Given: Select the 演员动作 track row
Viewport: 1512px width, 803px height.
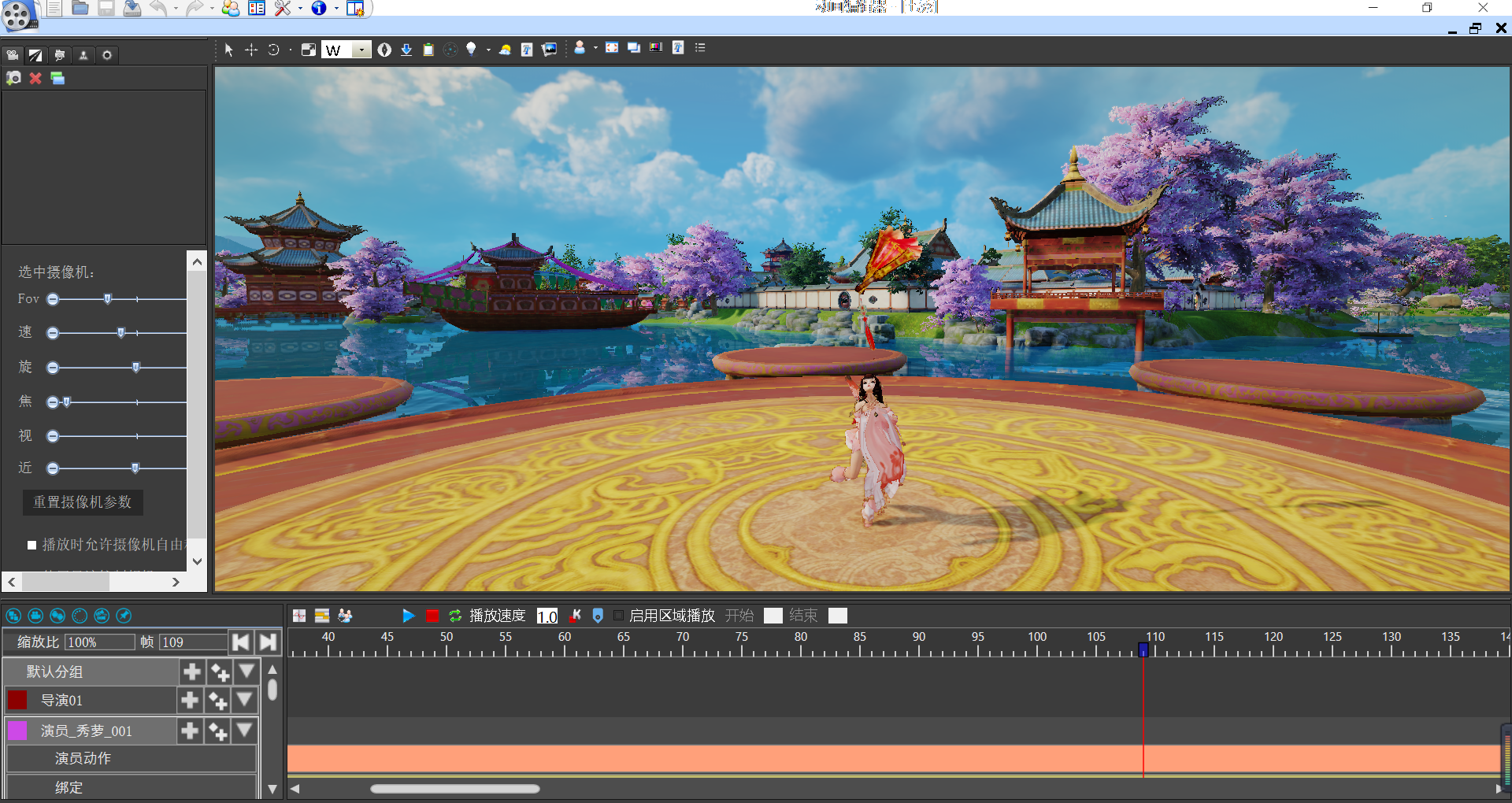Looking at the screenshot, I should (132, 759).
